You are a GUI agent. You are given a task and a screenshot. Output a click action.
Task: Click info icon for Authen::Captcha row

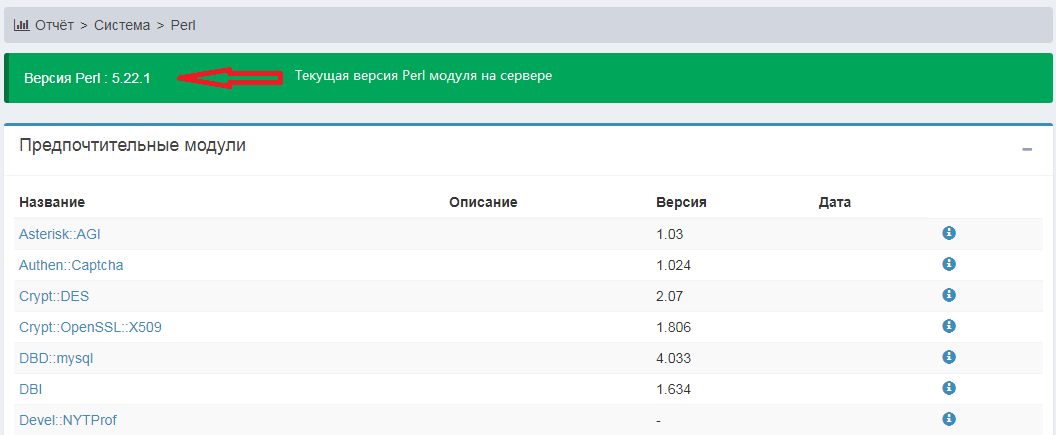point(949,264)
